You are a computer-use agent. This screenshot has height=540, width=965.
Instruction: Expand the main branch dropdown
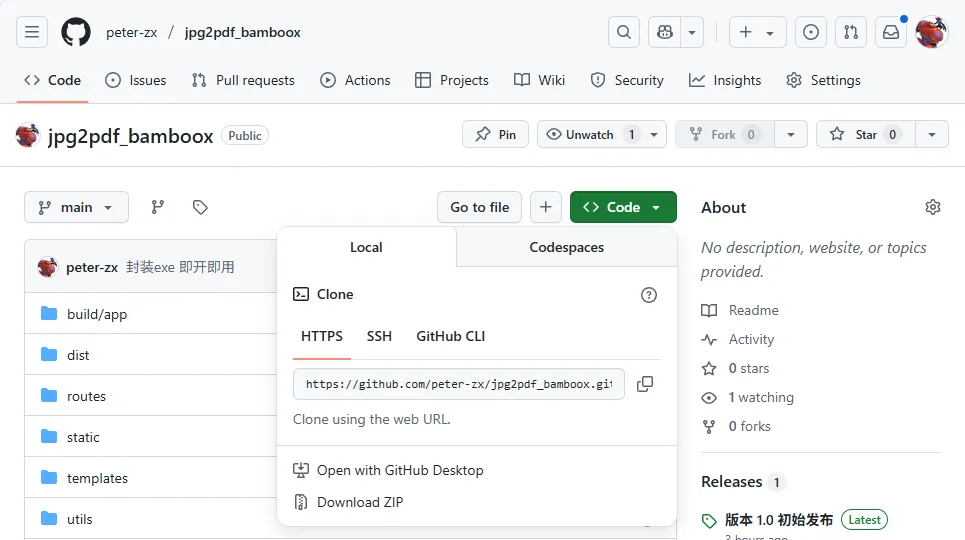coord(77,207)
